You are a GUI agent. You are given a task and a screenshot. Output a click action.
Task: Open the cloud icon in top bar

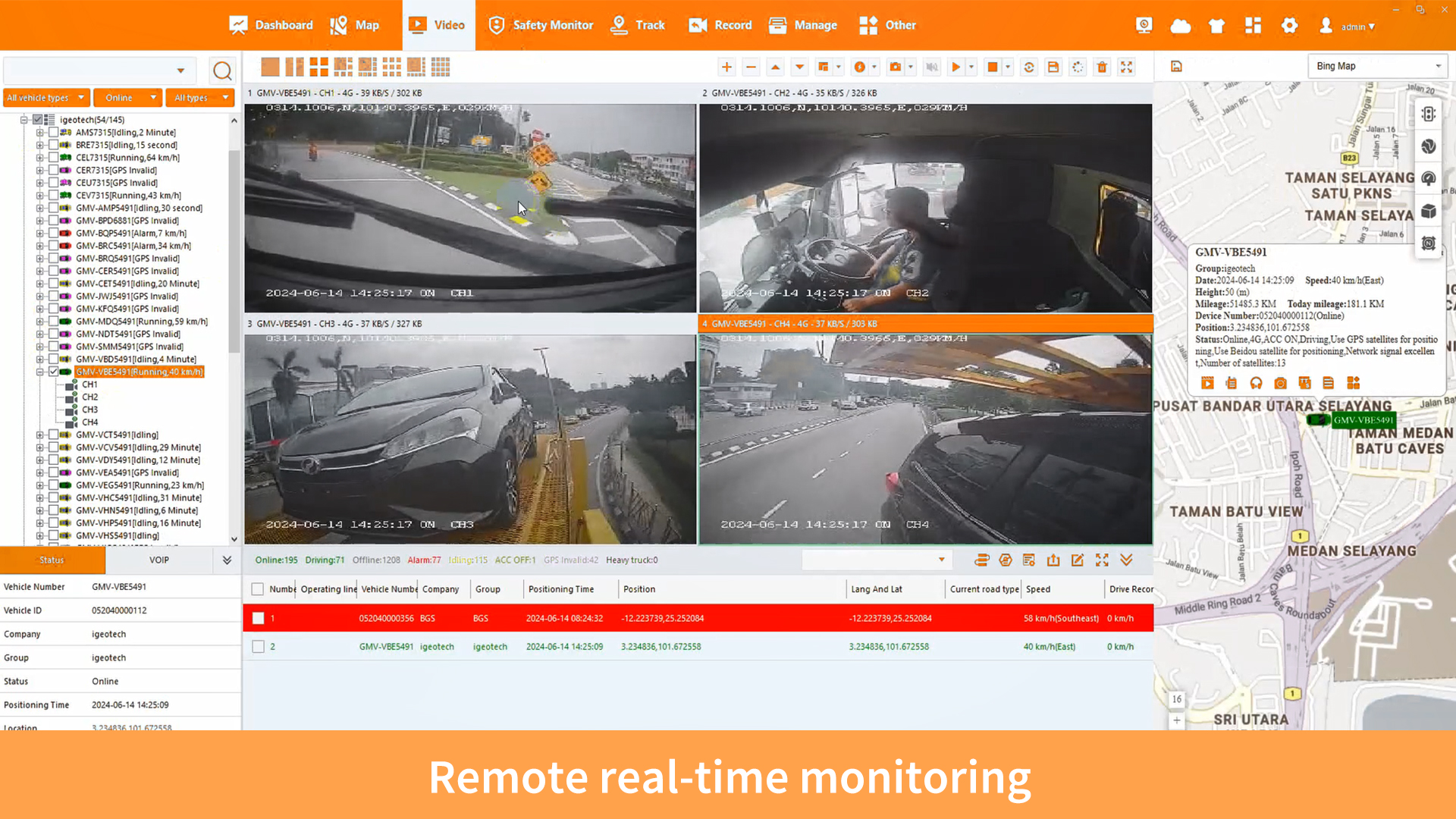pos(1181,26)
